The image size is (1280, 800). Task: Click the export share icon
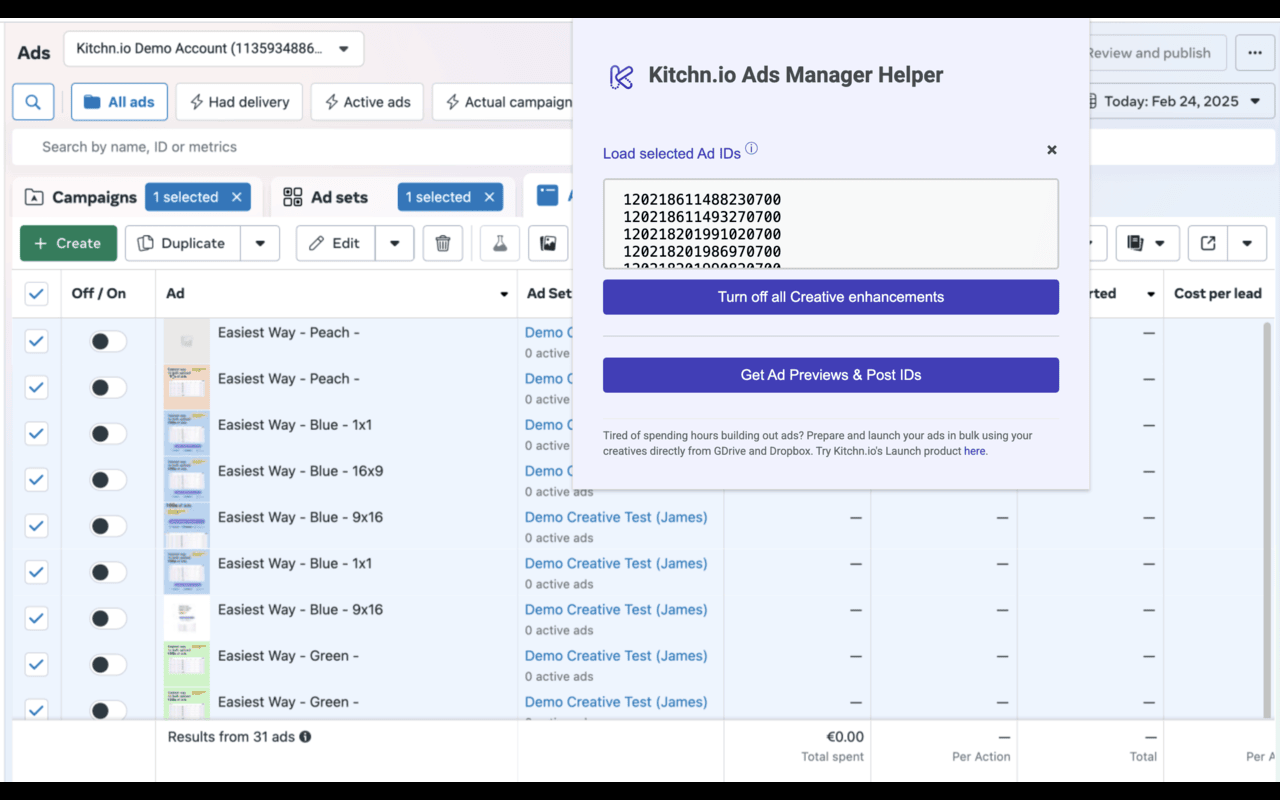point(1207,243)
